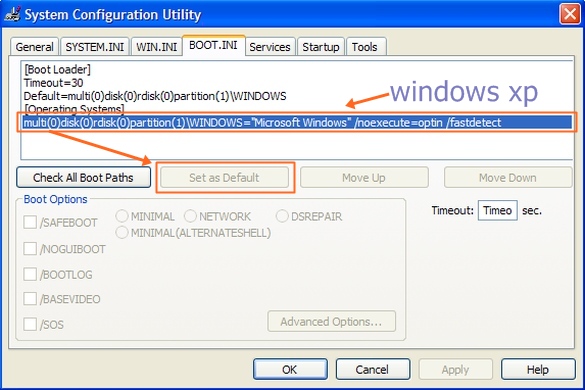Open Advanced Options dialog
Image resolution: width=585 pixels, height=390 pixels.
(x=331, y=321)
